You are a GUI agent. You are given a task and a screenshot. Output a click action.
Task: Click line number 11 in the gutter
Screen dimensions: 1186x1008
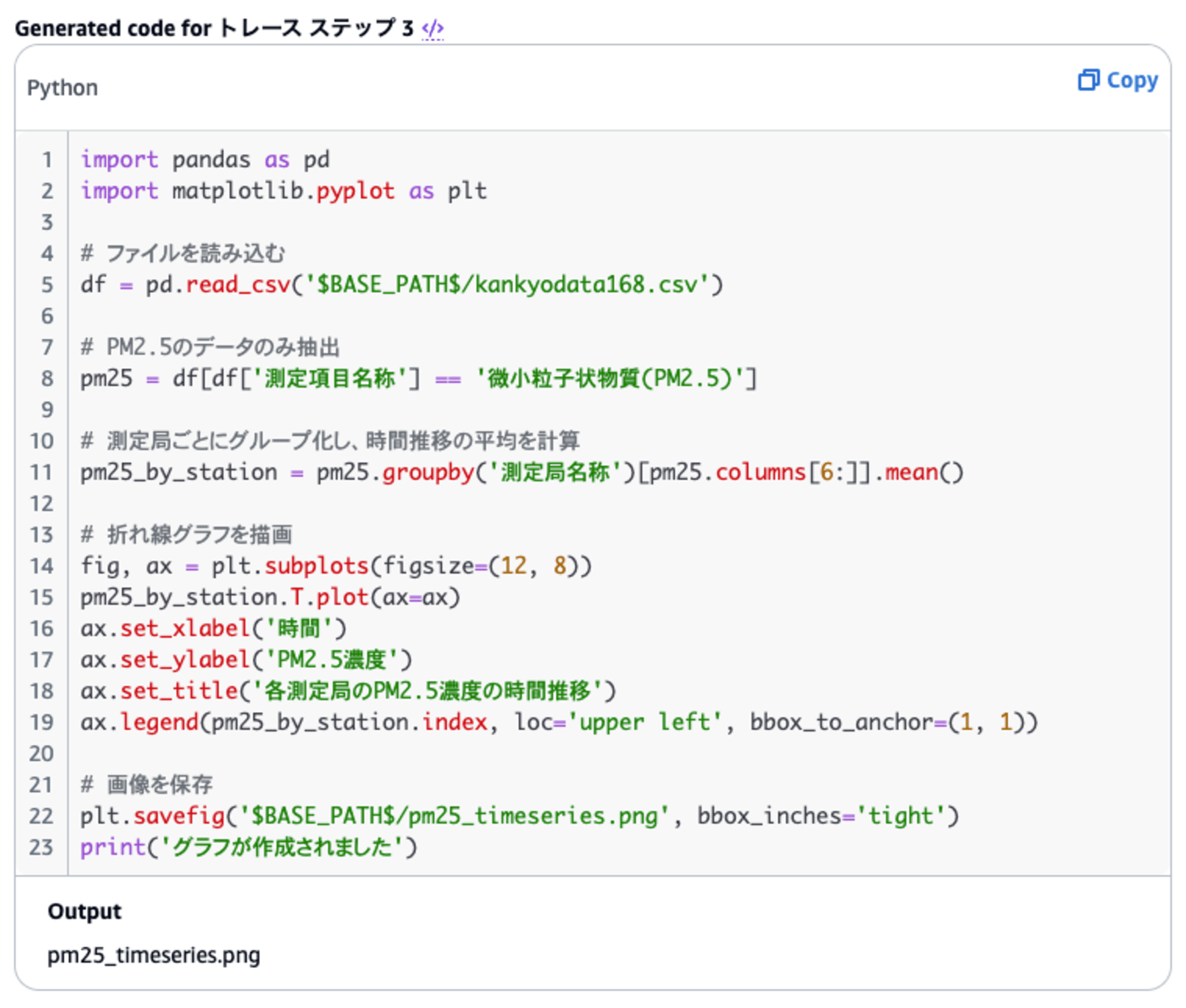(x=42, y=473)
